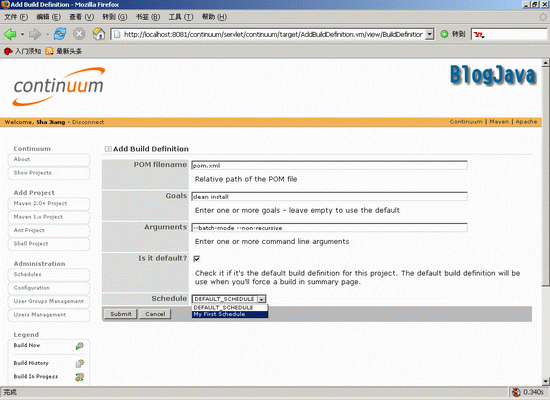The image size is (550, 400).
Task: Open Configuration under Administration
Action: (x=48, y=288)
